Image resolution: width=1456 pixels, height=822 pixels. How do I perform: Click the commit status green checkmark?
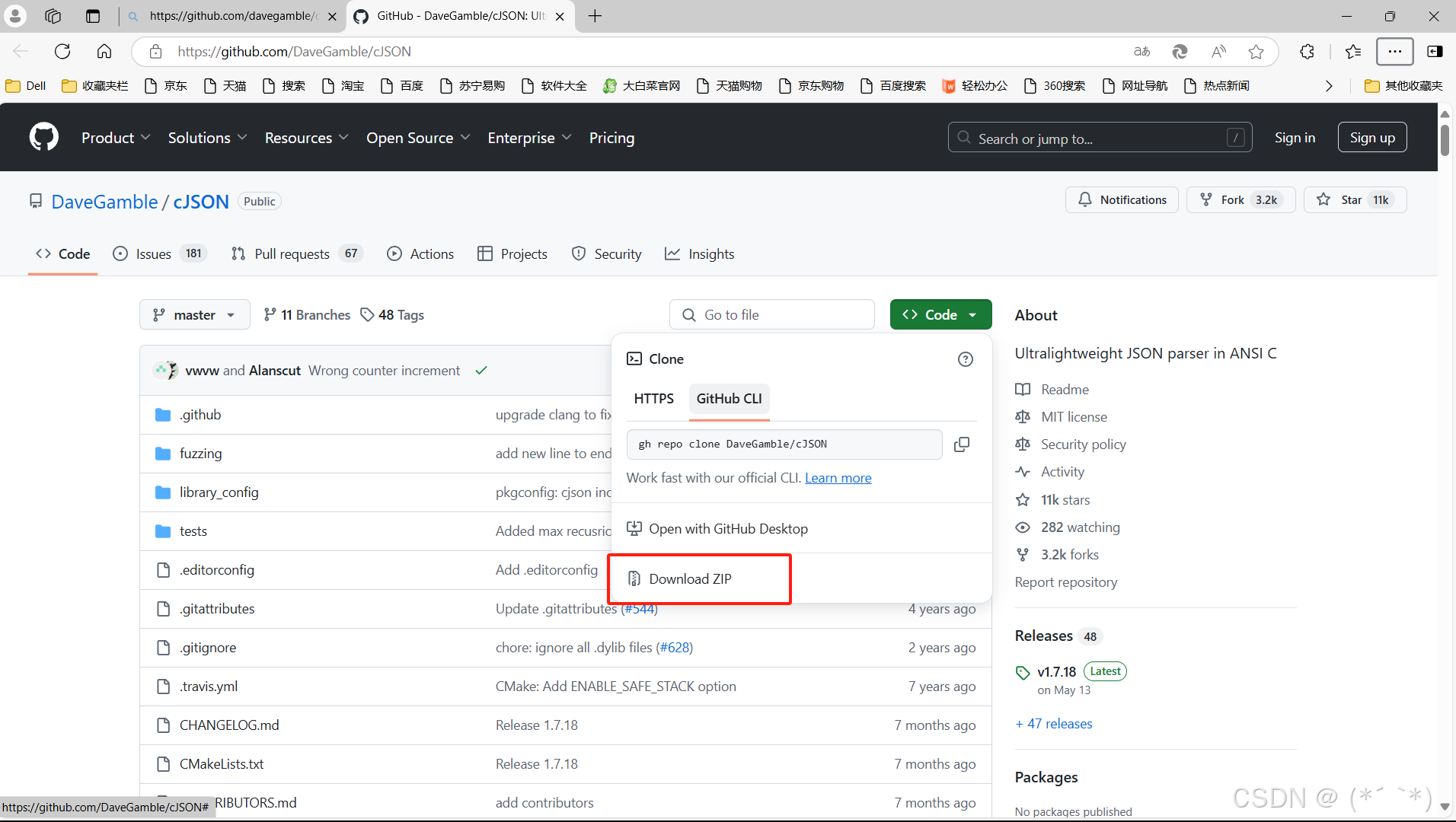coord(481,371)
